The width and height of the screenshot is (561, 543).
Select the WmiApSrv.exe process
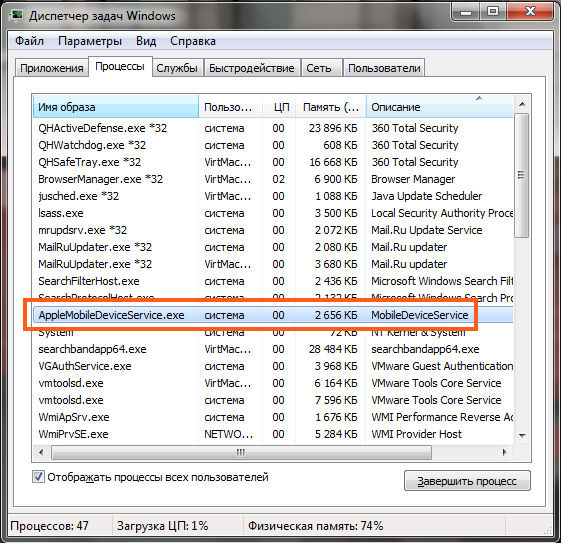273,417
